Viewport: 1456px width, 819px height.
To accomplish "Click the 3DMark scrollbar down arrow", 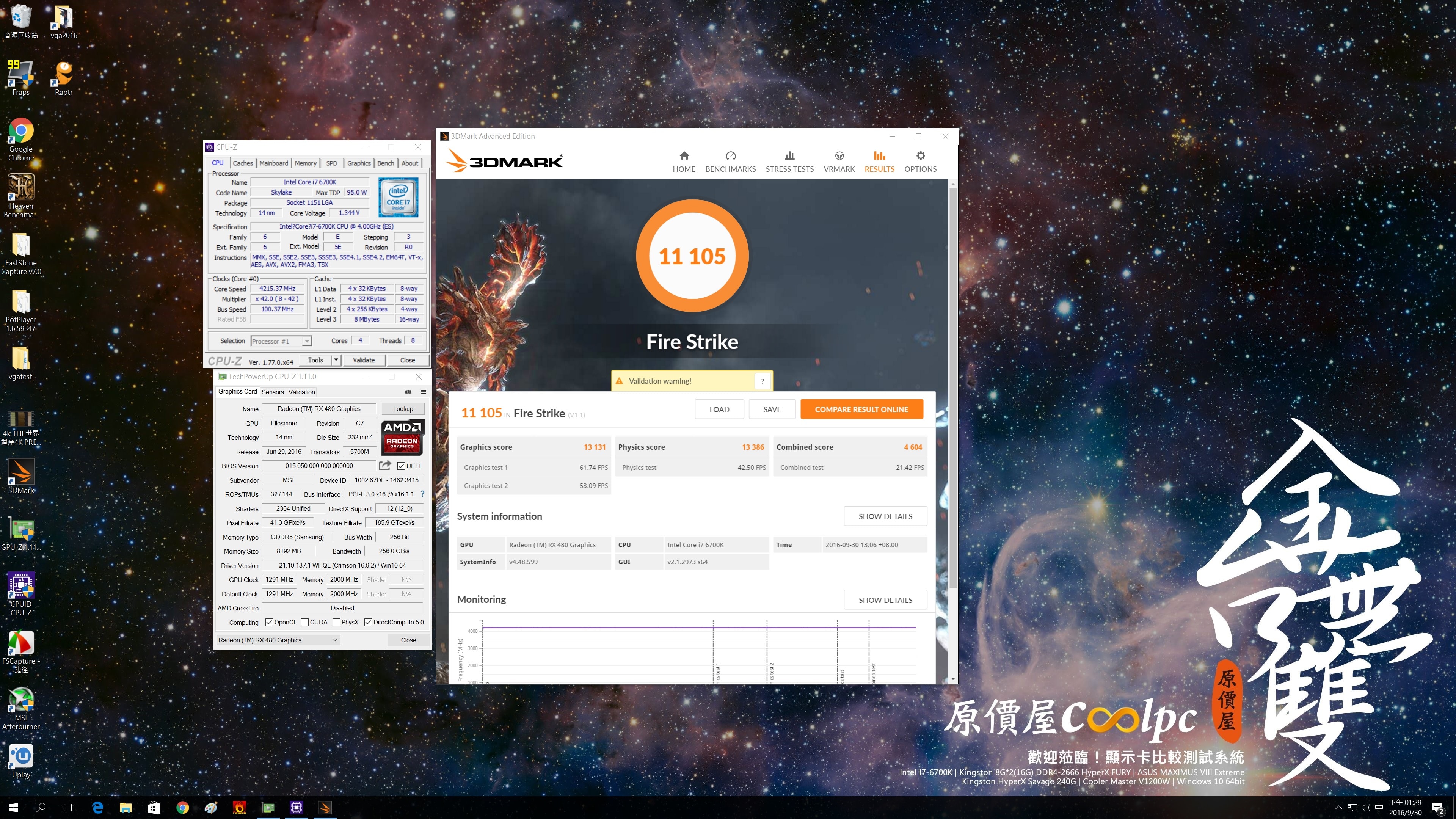I will tap(953, 679).
